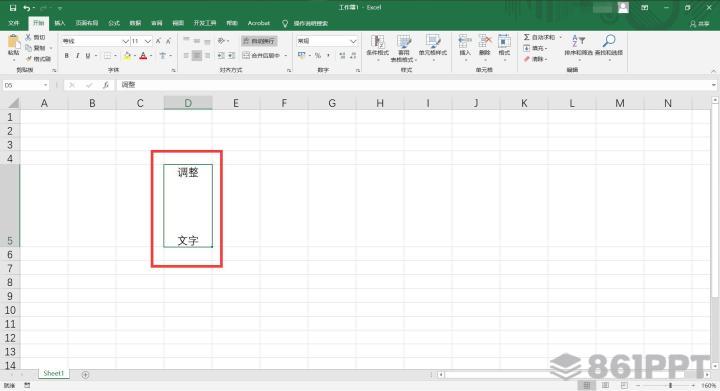
Task: Open the AutoSum dropdown arrow
Action: pyautogui.click(x=561, y=37)
